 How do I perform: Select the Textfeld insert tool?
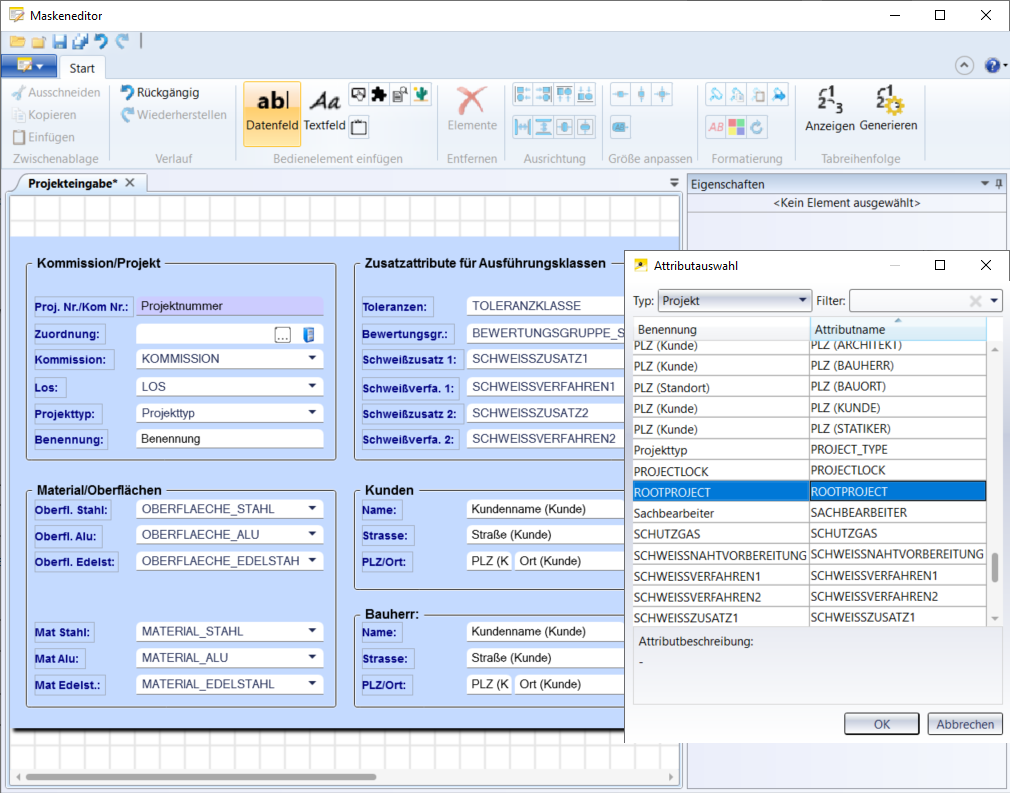(x=324, y=112)
